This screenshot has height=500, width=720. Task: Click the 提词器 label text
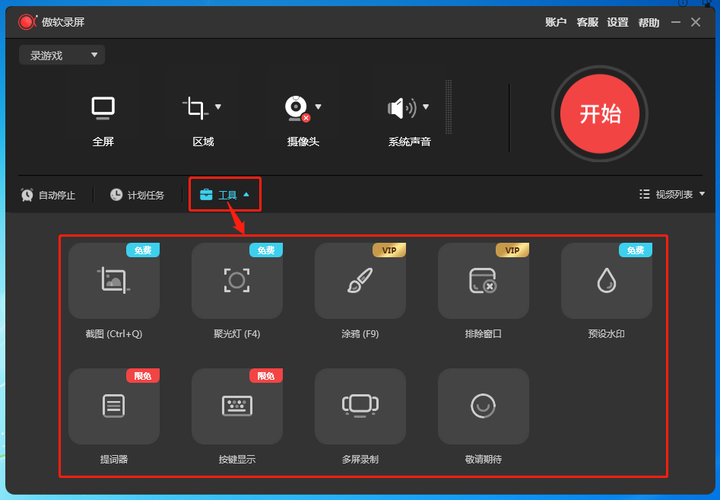point(114,459)
